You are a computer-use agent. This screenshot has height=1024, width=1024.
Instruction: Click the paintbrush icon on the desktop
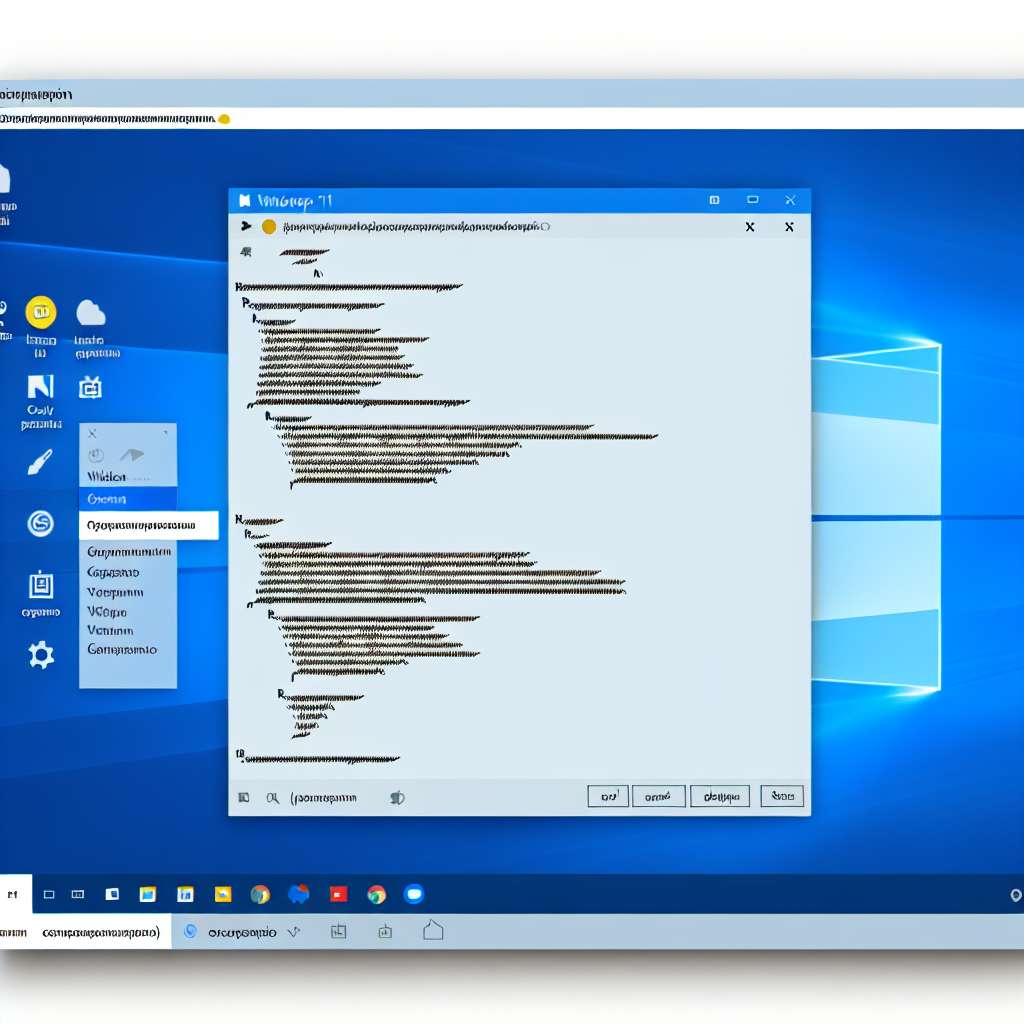40,462
